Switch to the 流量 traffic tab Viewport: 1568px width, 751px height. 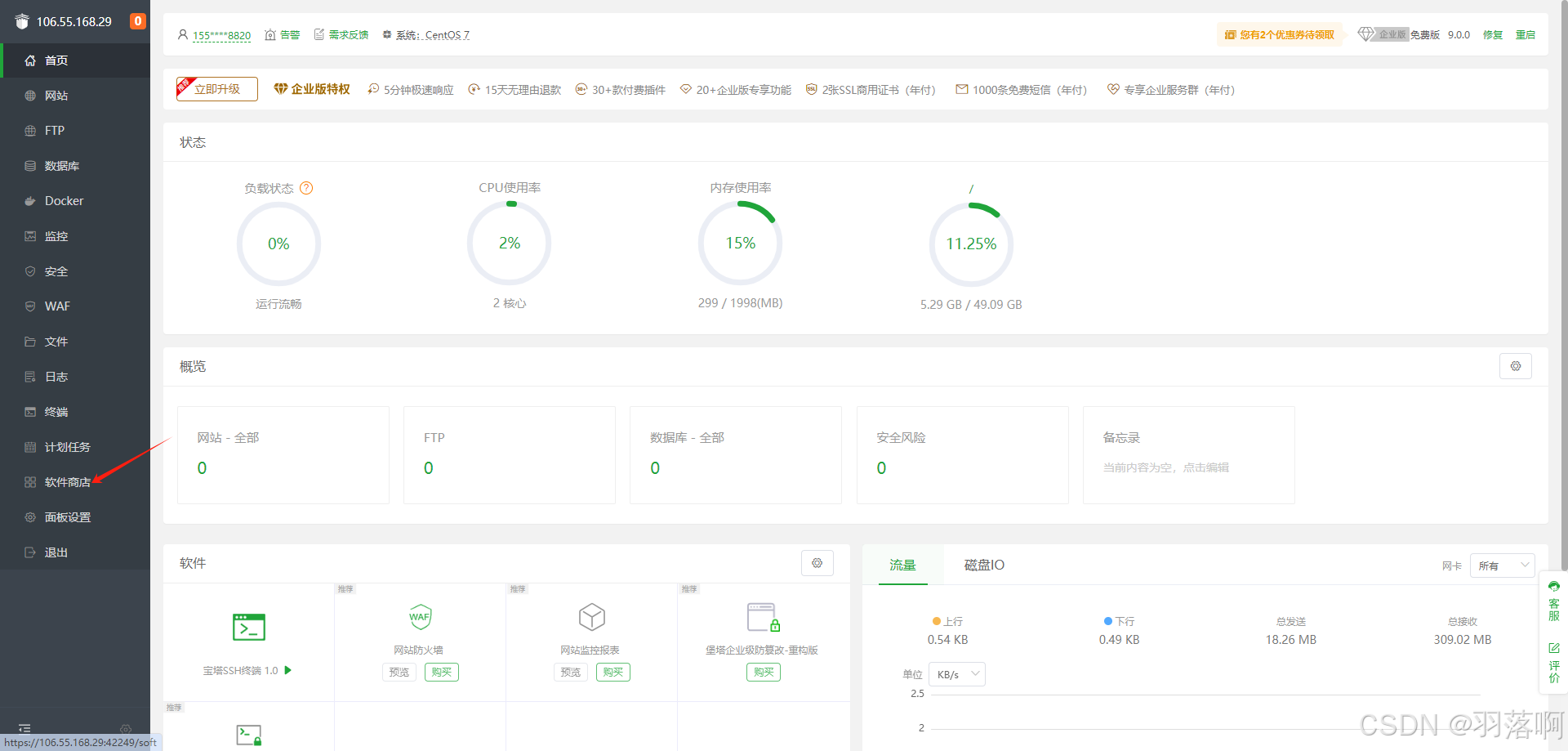coord(902,565)
